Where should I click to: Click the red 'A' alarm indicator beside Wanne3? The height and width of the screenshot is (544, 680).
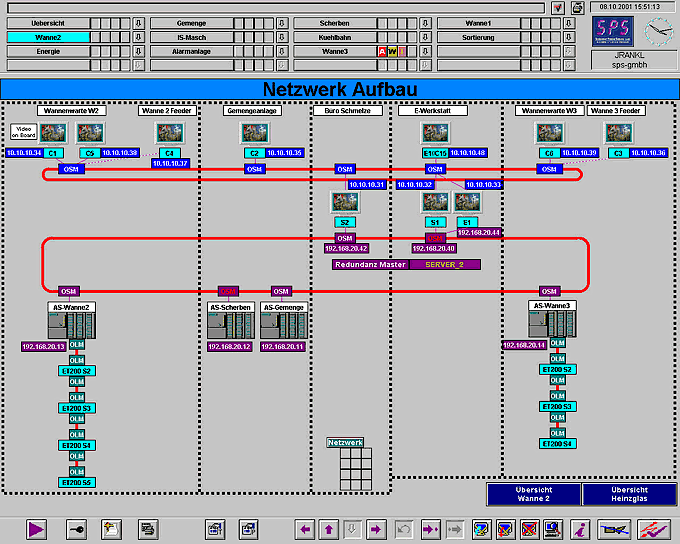(x=381, y=51)
